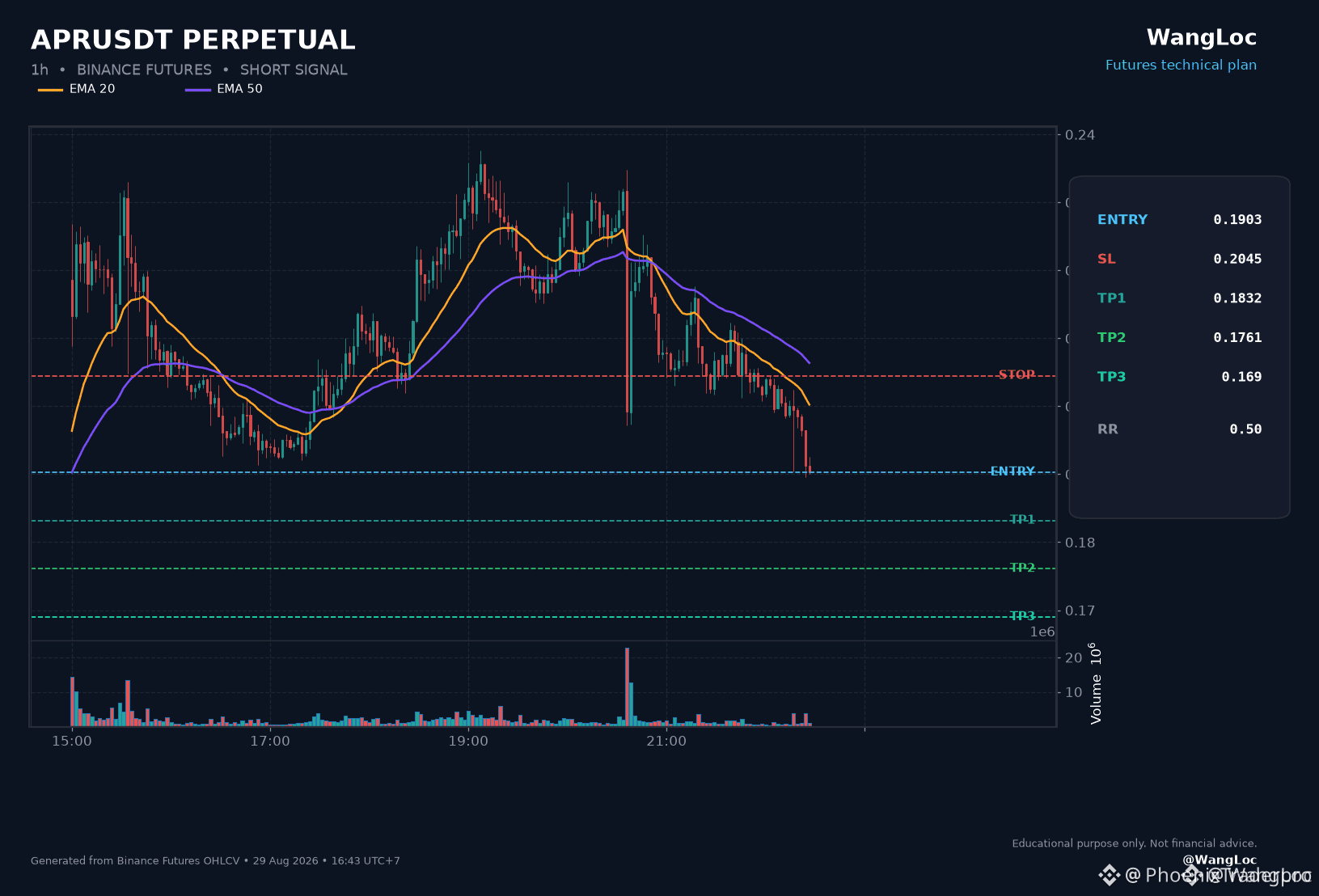
Task: Select the TP1 value 0.1832
Action: coord(1237,298)
